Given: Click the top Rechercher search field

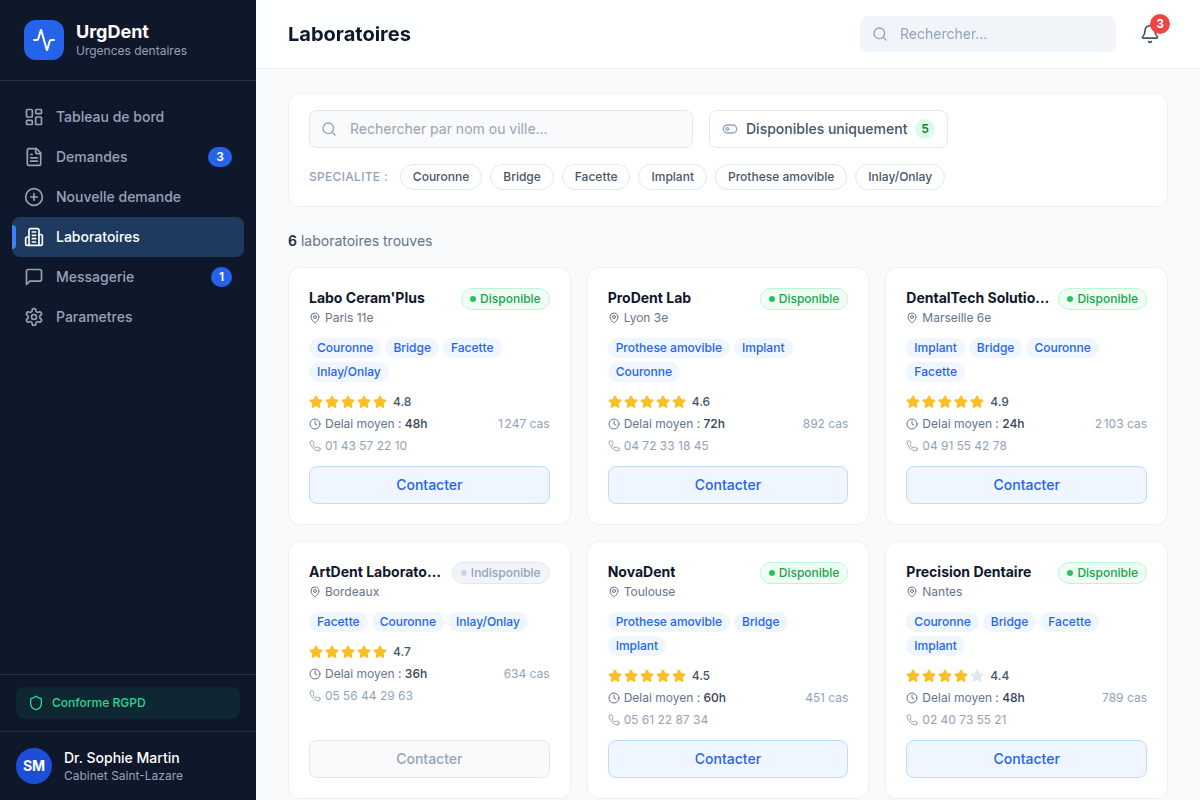Looking at the screenshot, I should click(988, 34).
